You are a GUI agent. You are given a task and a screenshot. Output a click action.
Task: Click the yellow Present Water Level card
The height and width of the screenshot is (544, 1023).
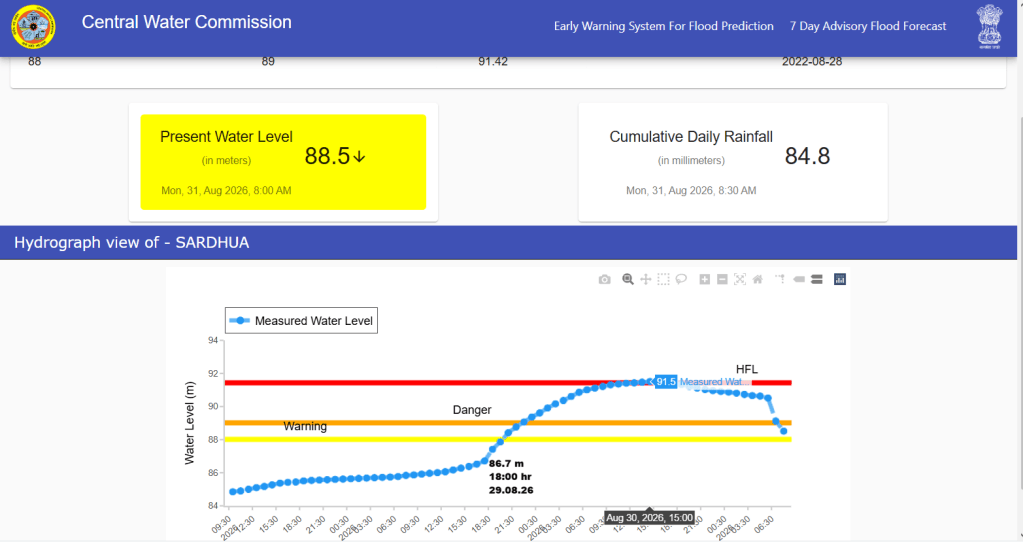pyautogui.click(x=283, y=162)
